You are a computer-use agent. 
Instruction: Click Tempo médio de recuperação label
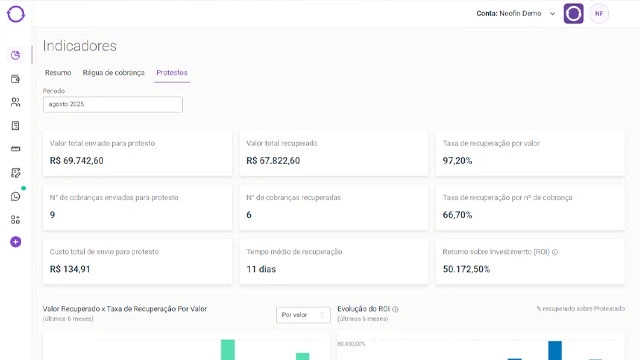point(294,252)
